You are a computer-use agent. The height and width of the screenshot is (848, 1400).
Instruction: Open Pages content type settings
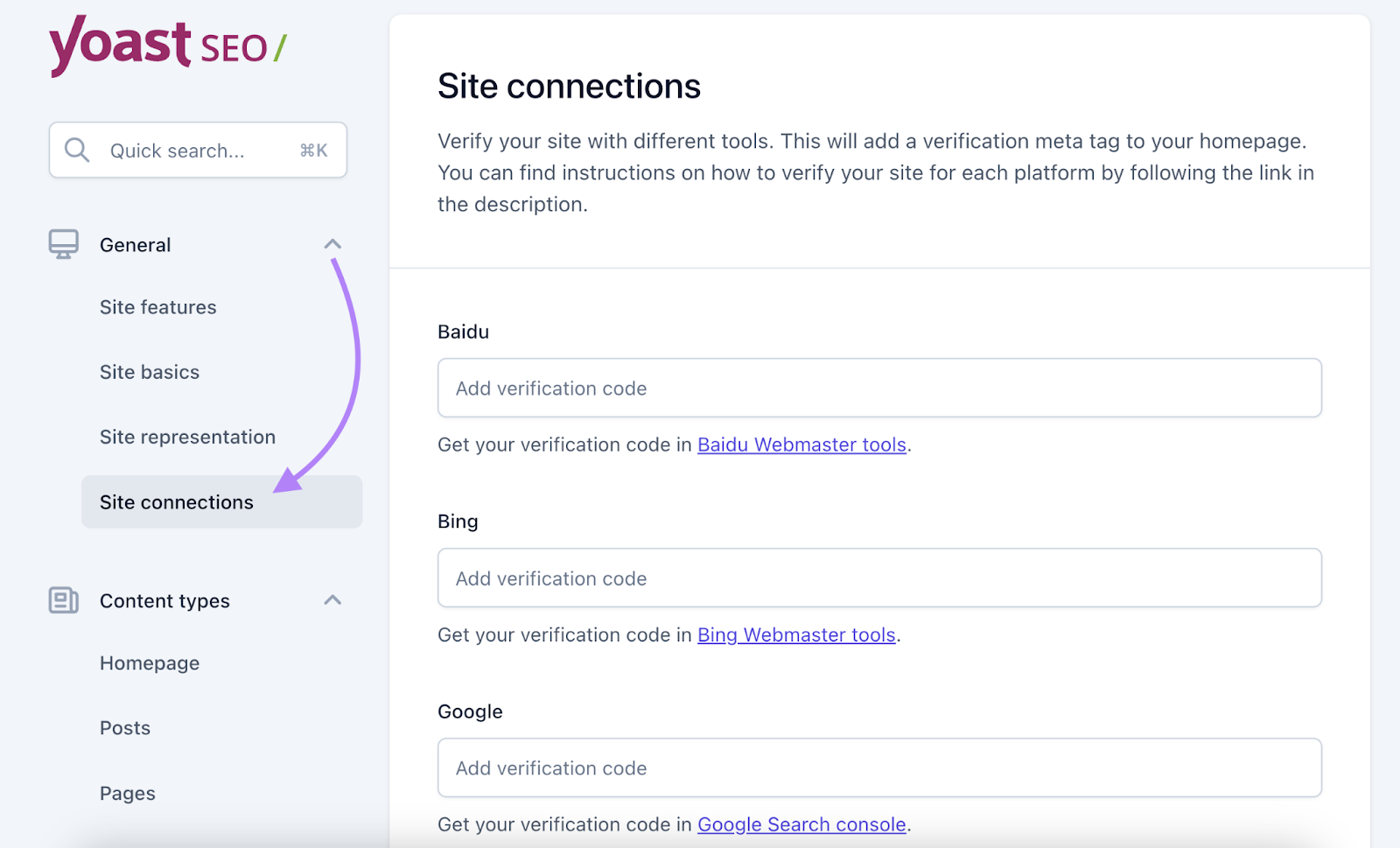tap(127, 793)
